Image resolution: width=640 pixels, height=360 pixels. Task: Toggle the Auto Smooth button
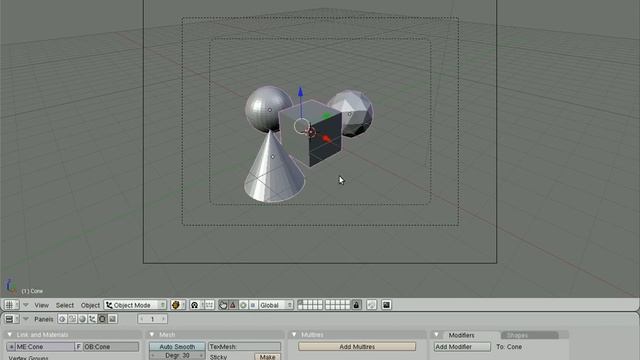[x=177, y=347]
